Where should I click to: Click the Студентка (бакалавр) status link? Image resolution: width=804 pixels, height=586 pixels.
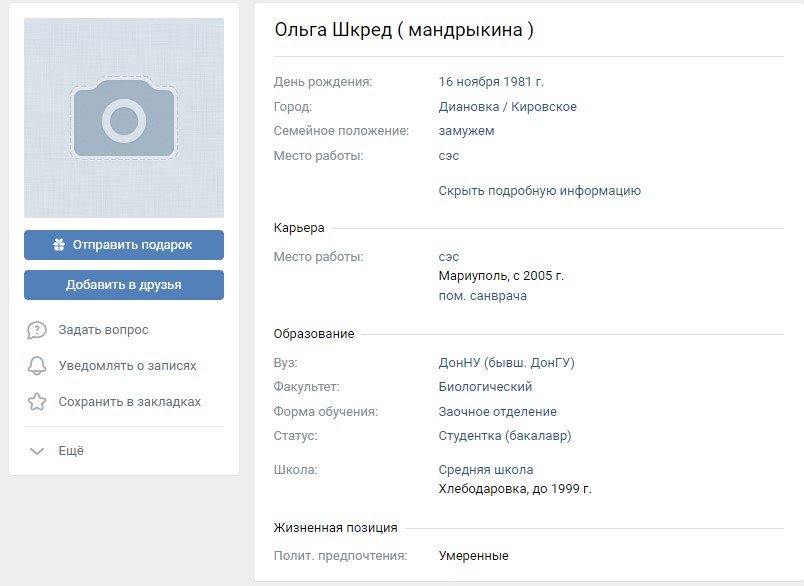tap(504, 436)
